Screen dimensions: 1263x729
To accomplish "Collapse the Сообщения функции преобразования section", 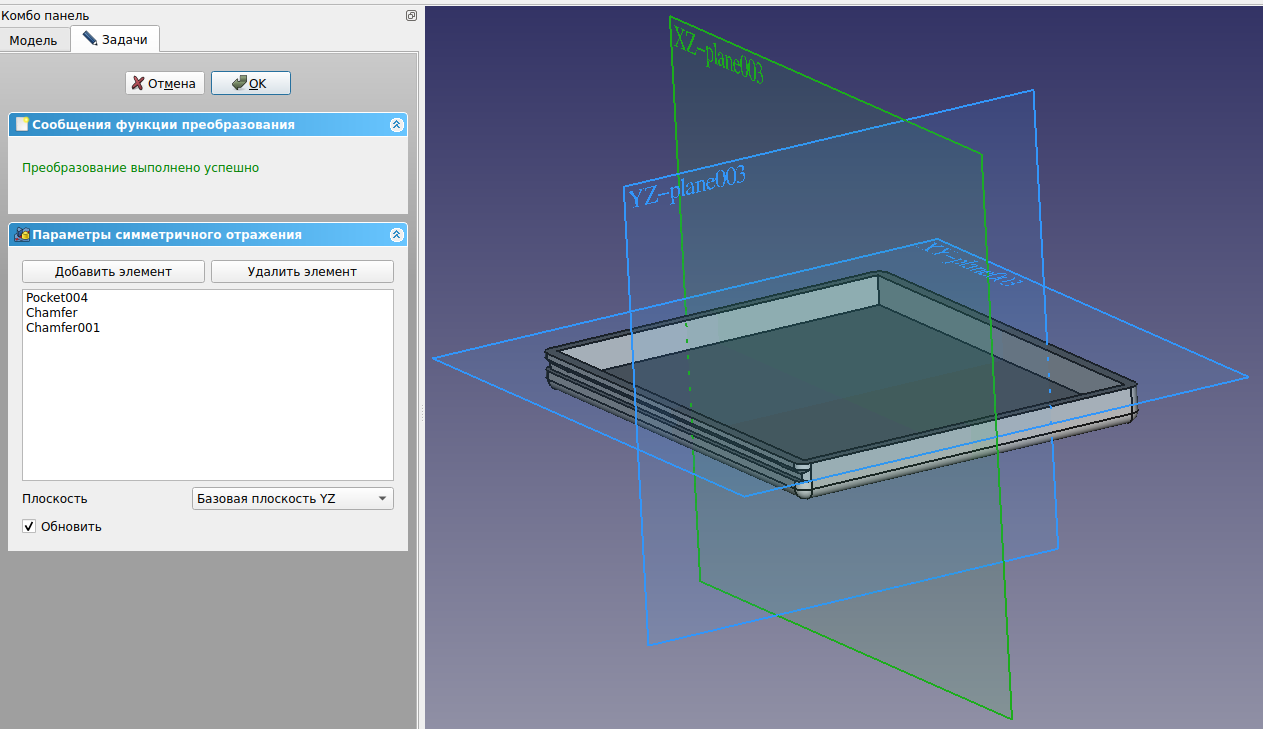I will pyautogui.click(x=396, y=125).
